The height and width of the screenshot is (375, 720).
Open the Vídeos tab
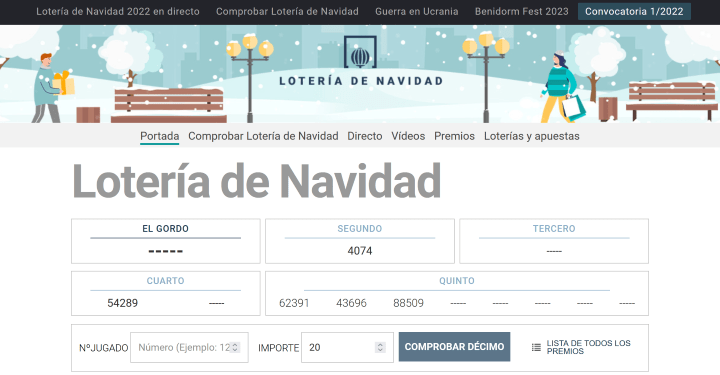click(x=408, y=136)
